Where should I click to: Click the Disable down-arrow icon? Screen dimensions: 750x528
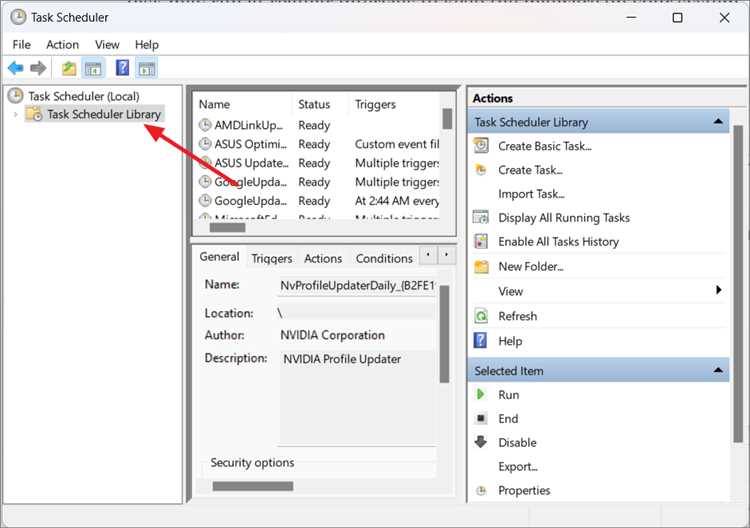point(481,441)
